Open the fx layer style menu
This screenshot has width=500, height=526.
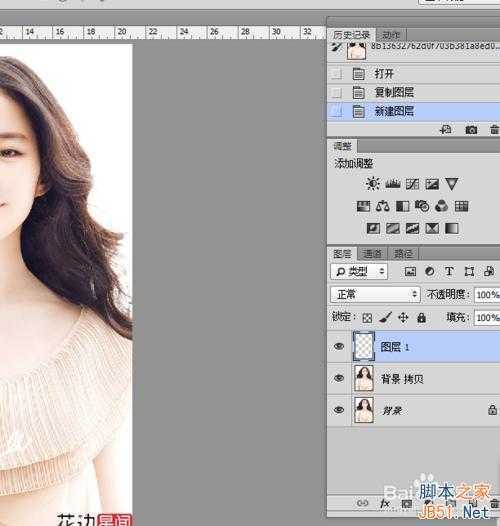(385, 503)
